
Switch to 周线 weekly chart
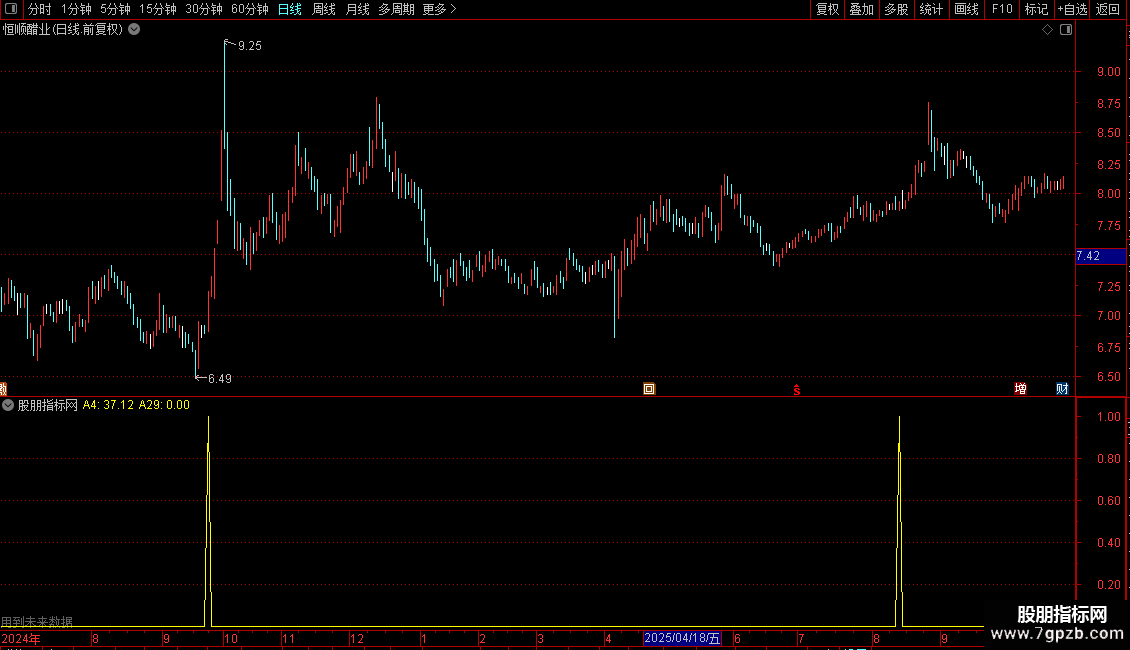click(324, 9)
